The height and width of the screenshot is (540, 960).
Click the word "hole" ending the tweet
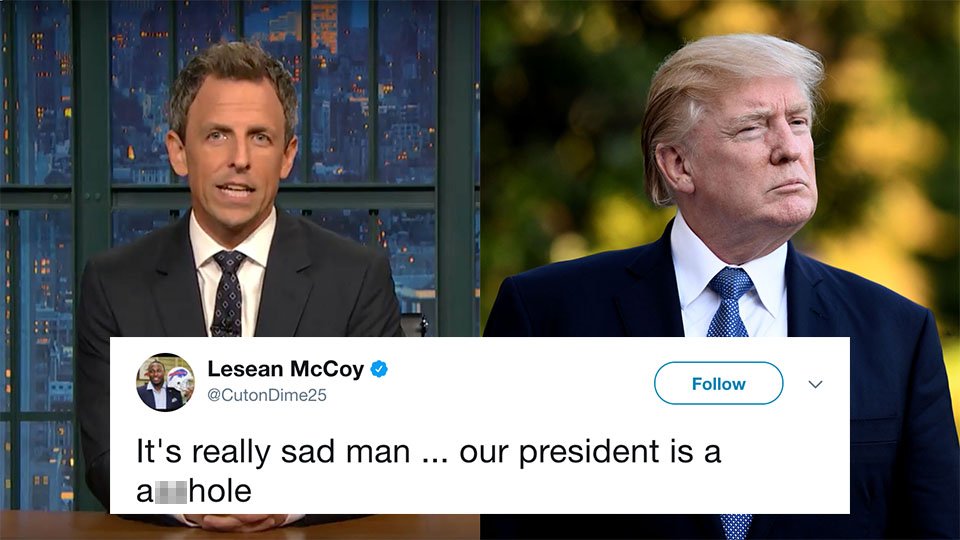(x=220, y=491)
